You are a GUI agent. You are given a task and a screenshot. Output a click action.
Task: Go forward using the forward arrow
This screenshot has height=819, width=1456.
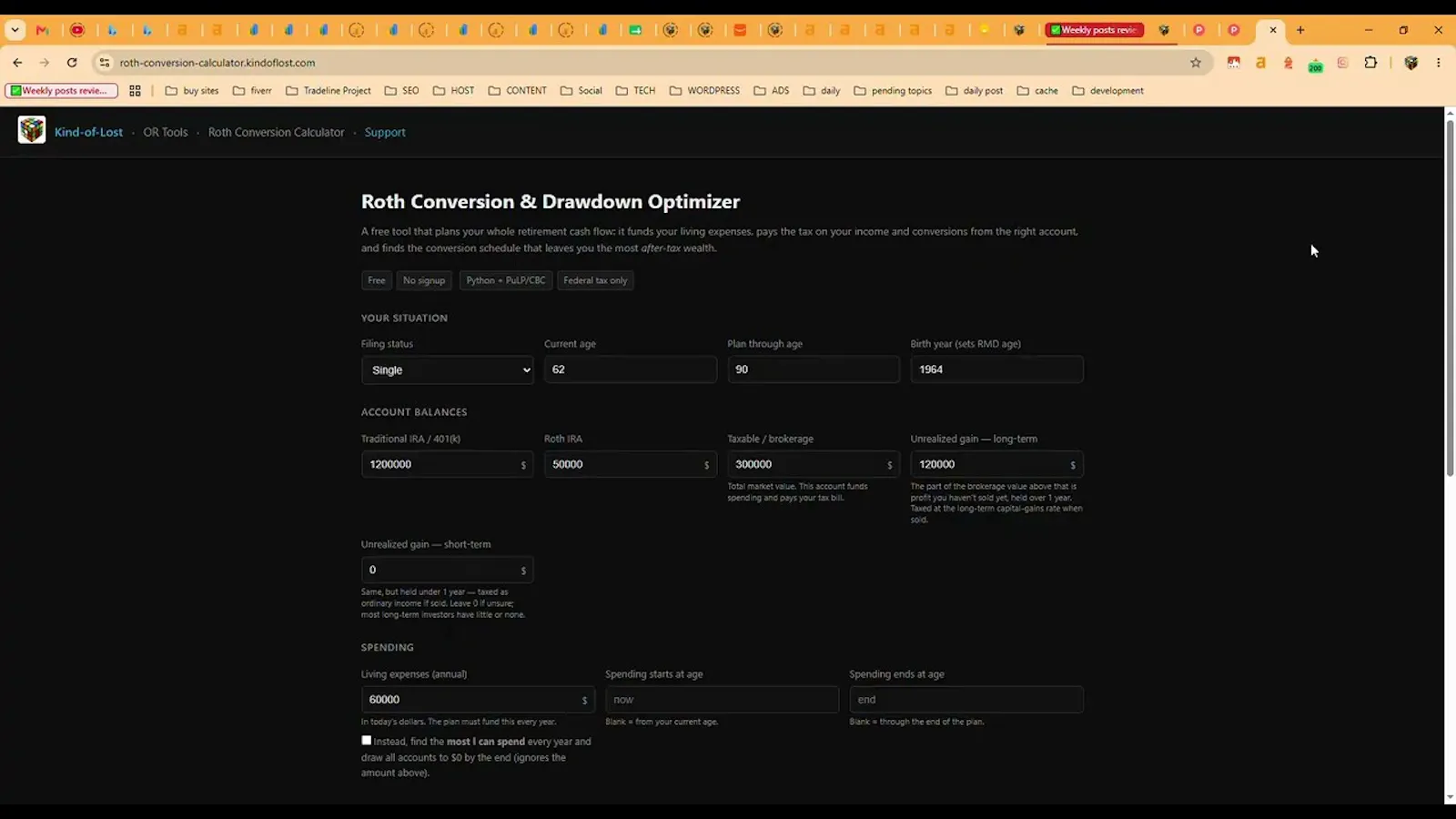pos(44,63)
